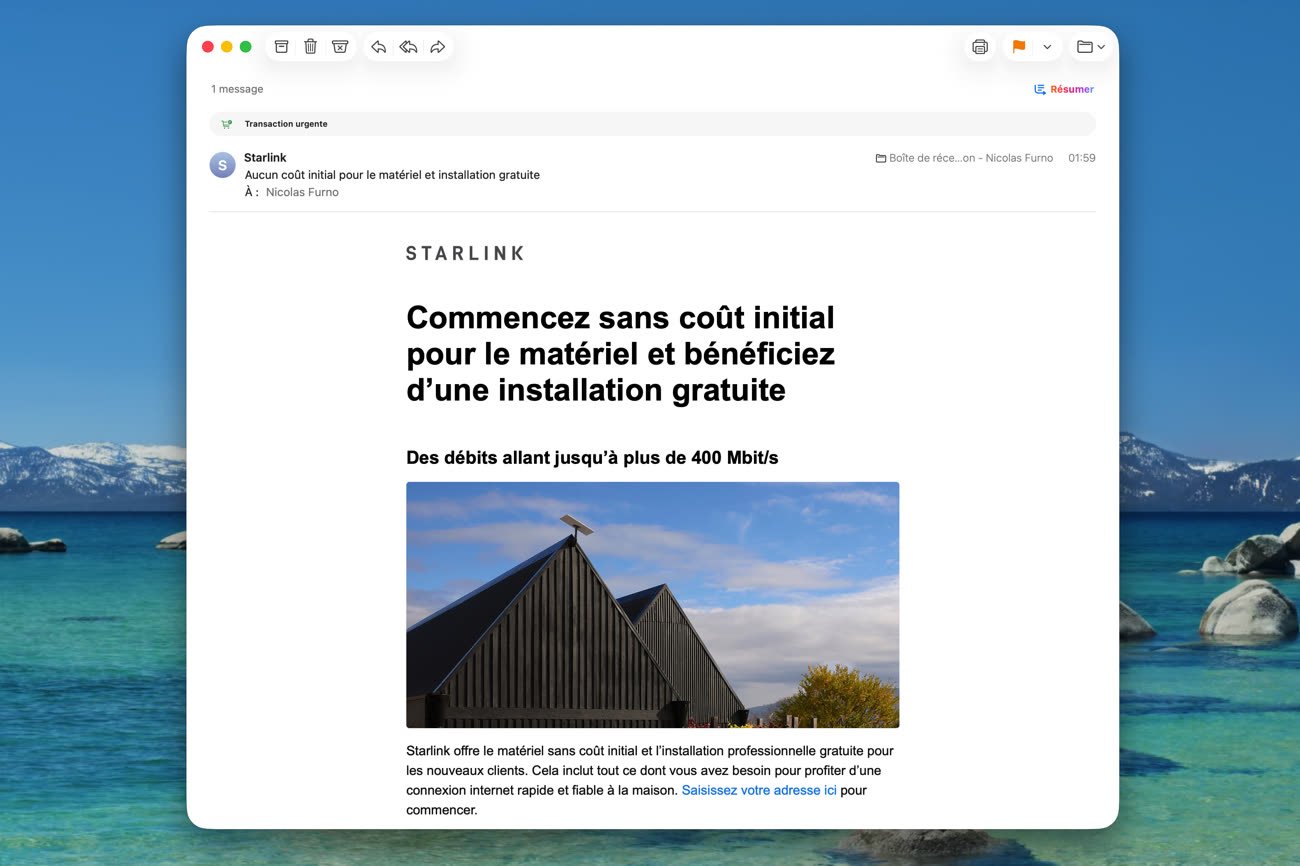Click the Starlink house roof image
Screen dimensions: 1300x866
click(x=652, y=605)
